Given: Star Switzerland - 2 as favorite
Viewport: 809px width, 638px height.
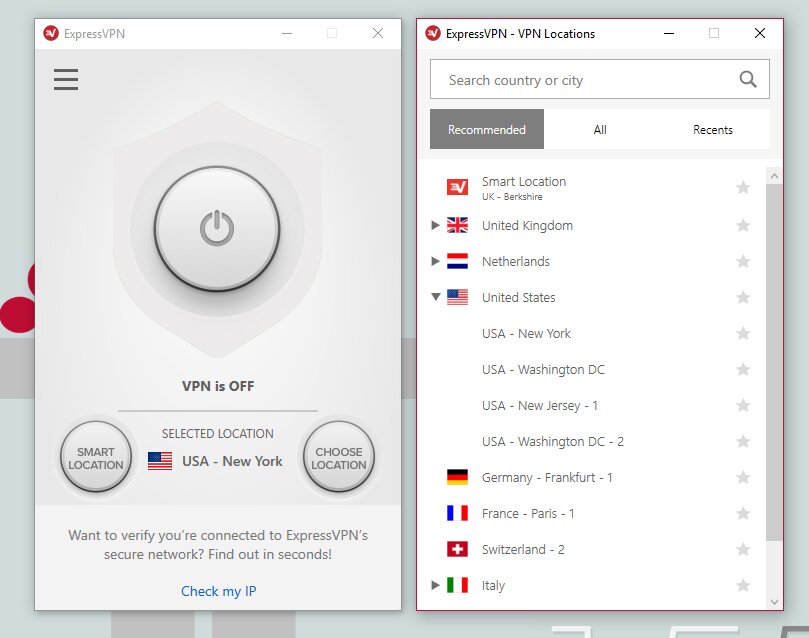Looking at the screenshot, I should click(743, 549).
